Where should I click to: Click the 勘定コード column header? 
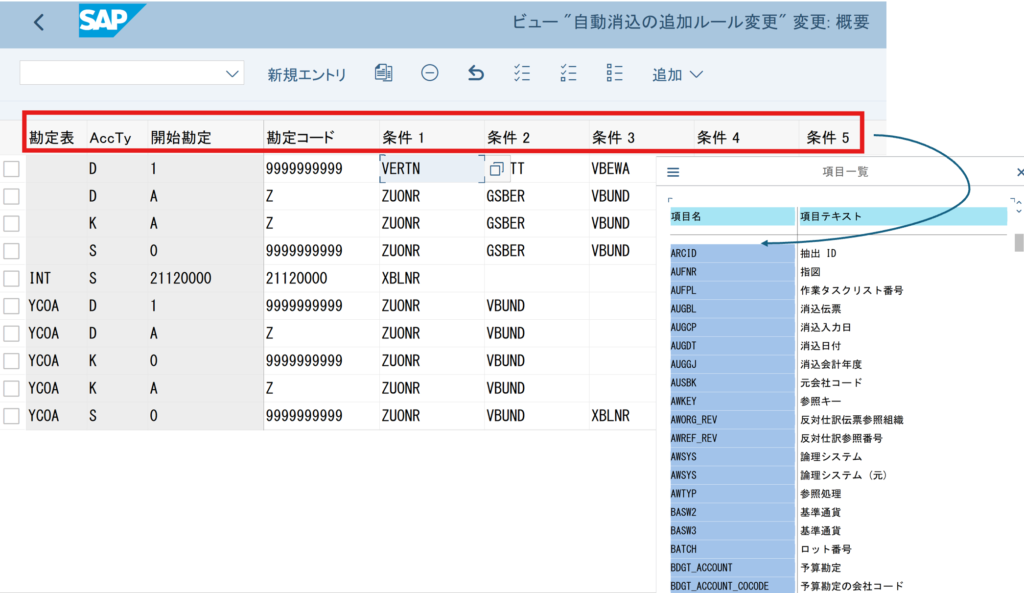tap(300, 138)
